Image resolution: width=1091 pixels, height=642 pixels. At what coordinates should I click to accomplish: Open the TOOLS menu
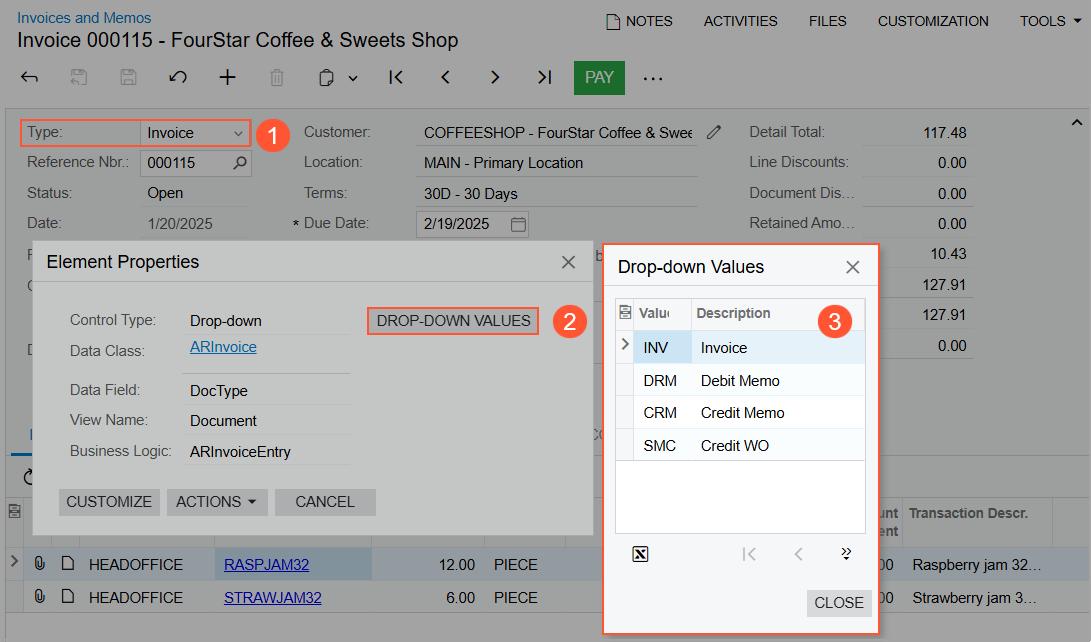click(x=1049, y=21)
